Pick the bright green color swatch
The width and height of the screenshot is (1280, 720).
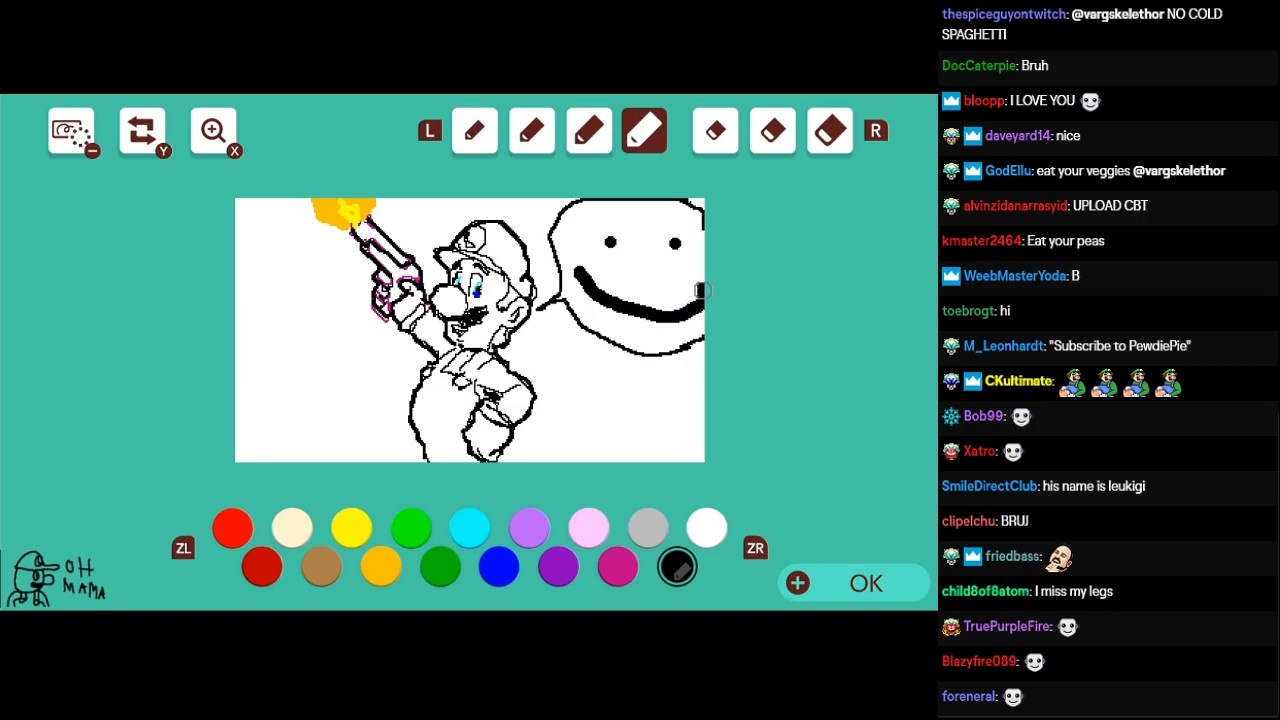(x=411, y=528)
